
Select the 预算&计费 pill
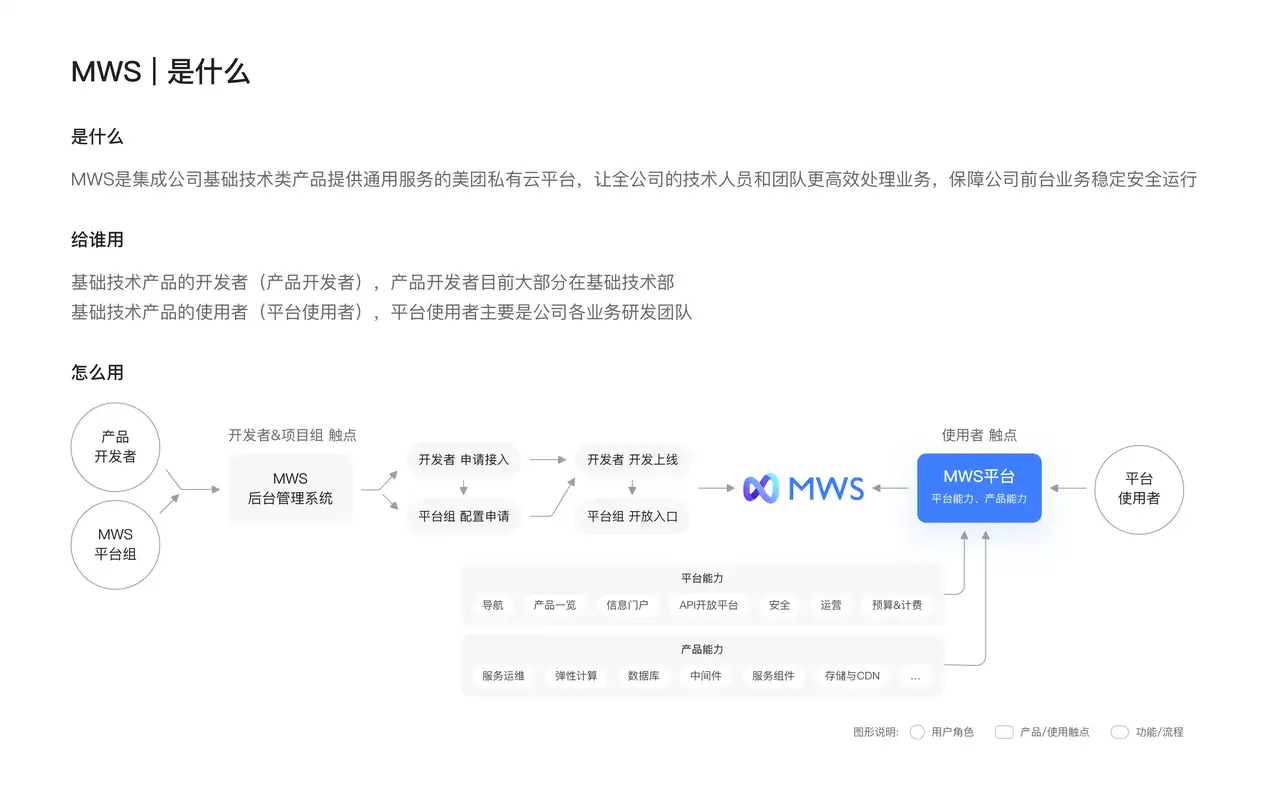point(897,605)
